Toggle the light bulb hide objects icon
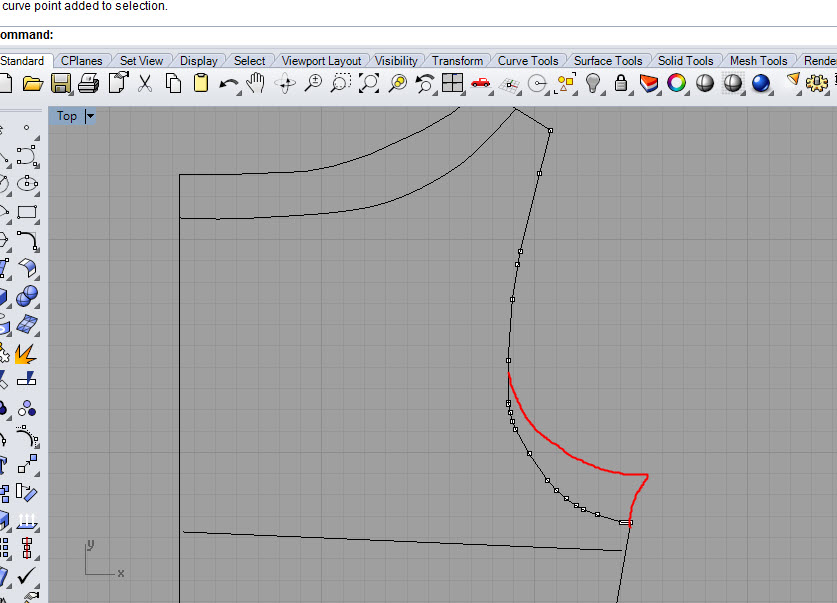 (593, 84)
